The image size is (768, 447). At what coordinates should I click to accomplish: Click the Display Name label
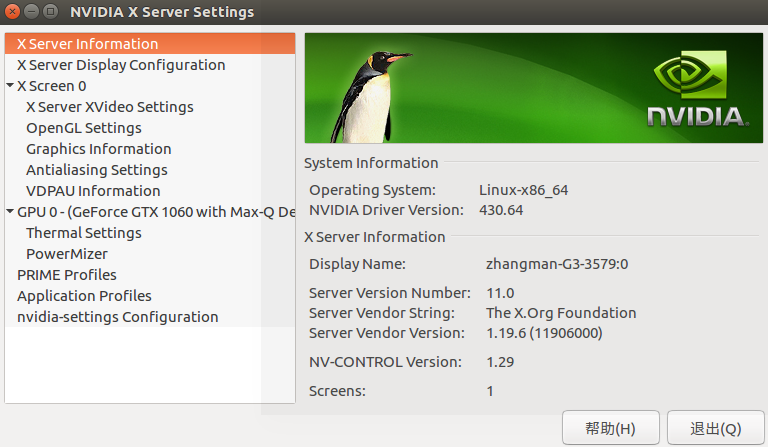[358, 264]
